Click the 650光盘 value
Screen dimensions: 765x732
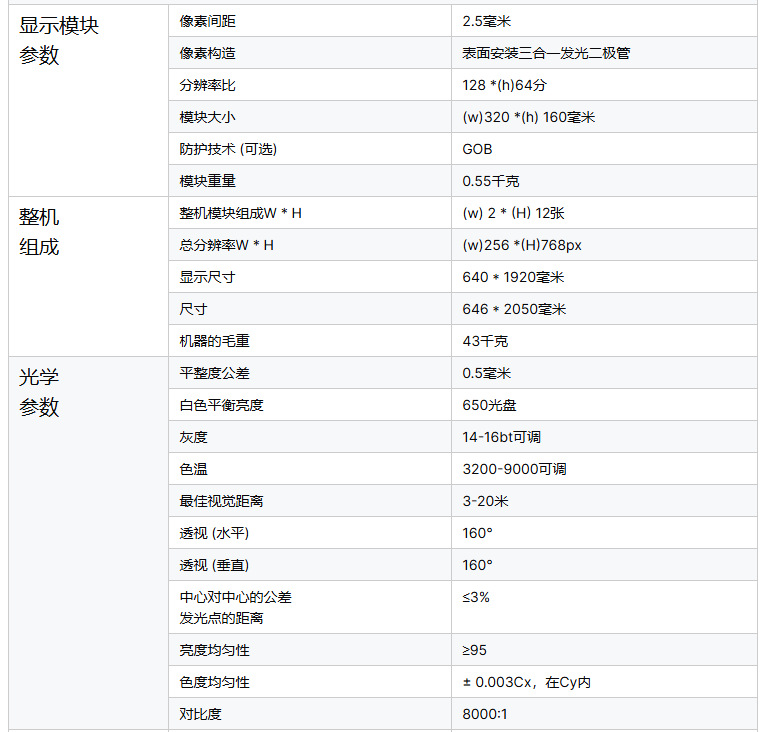(x=489, y=405)
